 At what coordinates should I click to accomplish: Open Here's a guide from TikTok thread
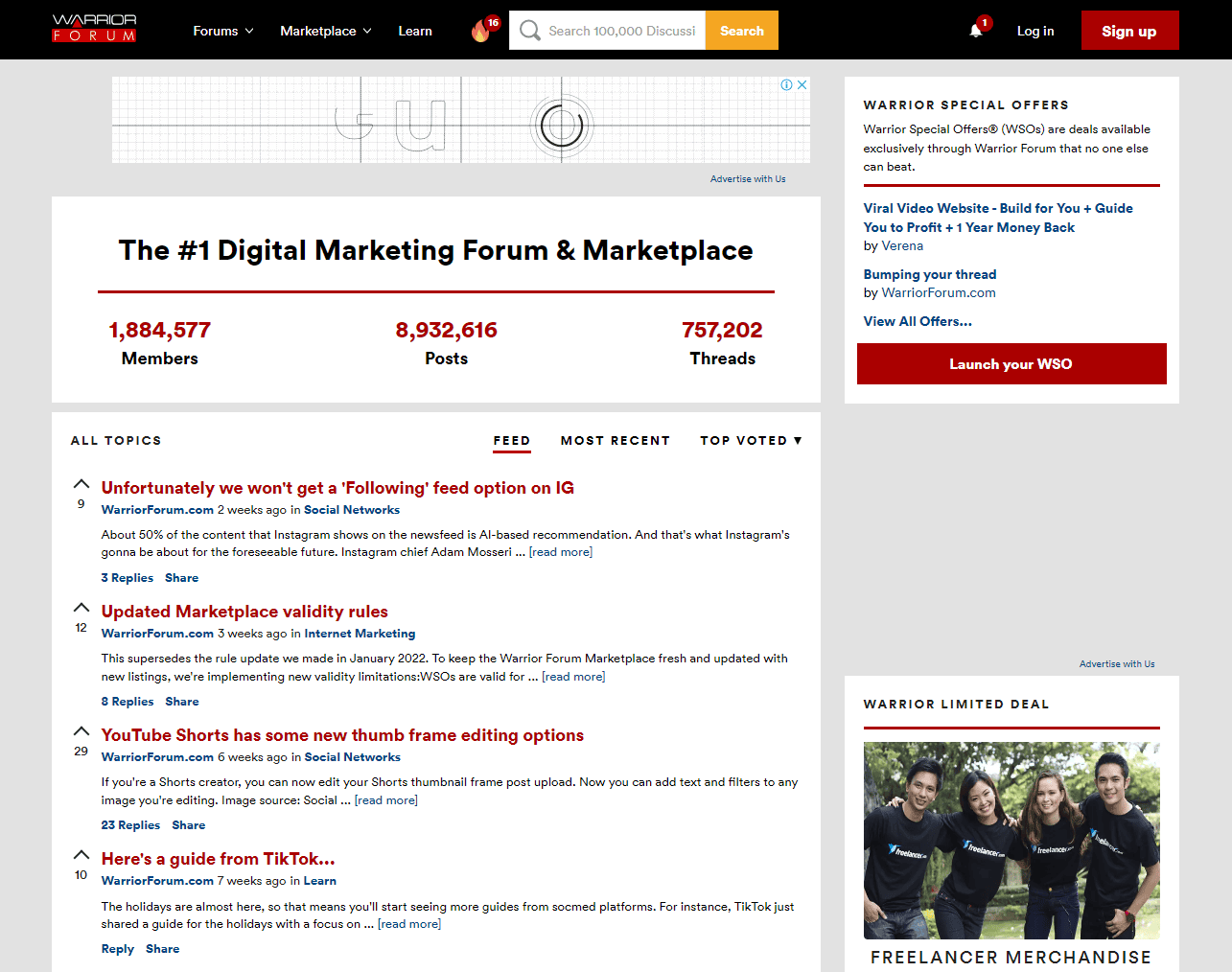(218, 859)
